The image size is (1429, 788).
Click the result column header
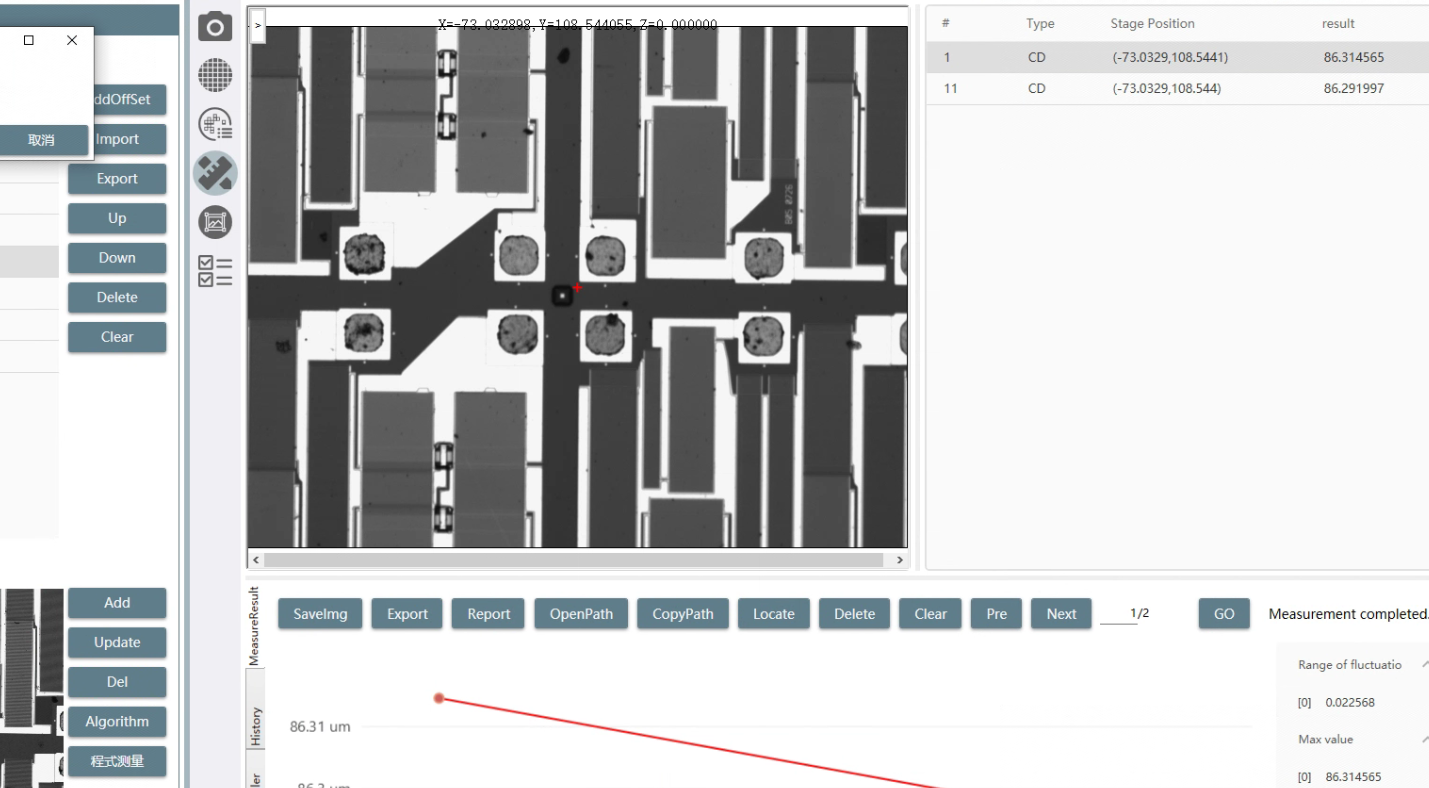coord(1338,23)
